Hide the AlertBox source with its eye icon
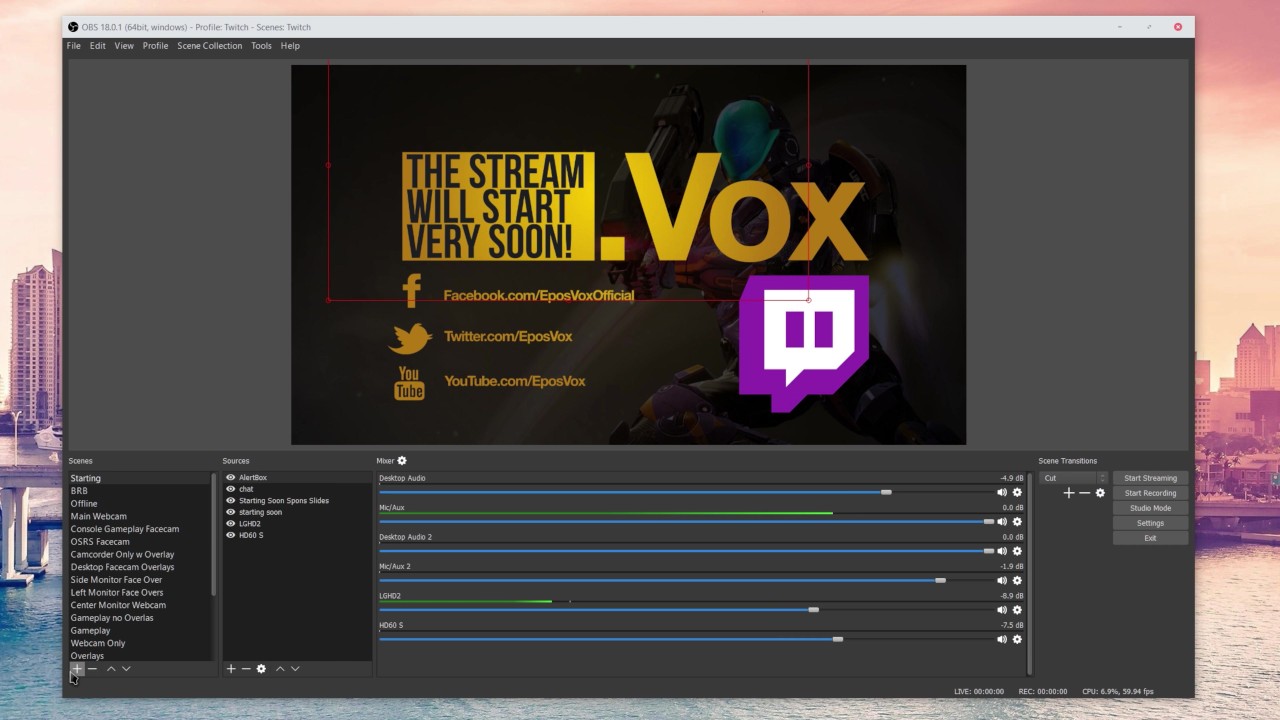The height and width of the screenshot is (720, 1280). click(x=231, y=478)
